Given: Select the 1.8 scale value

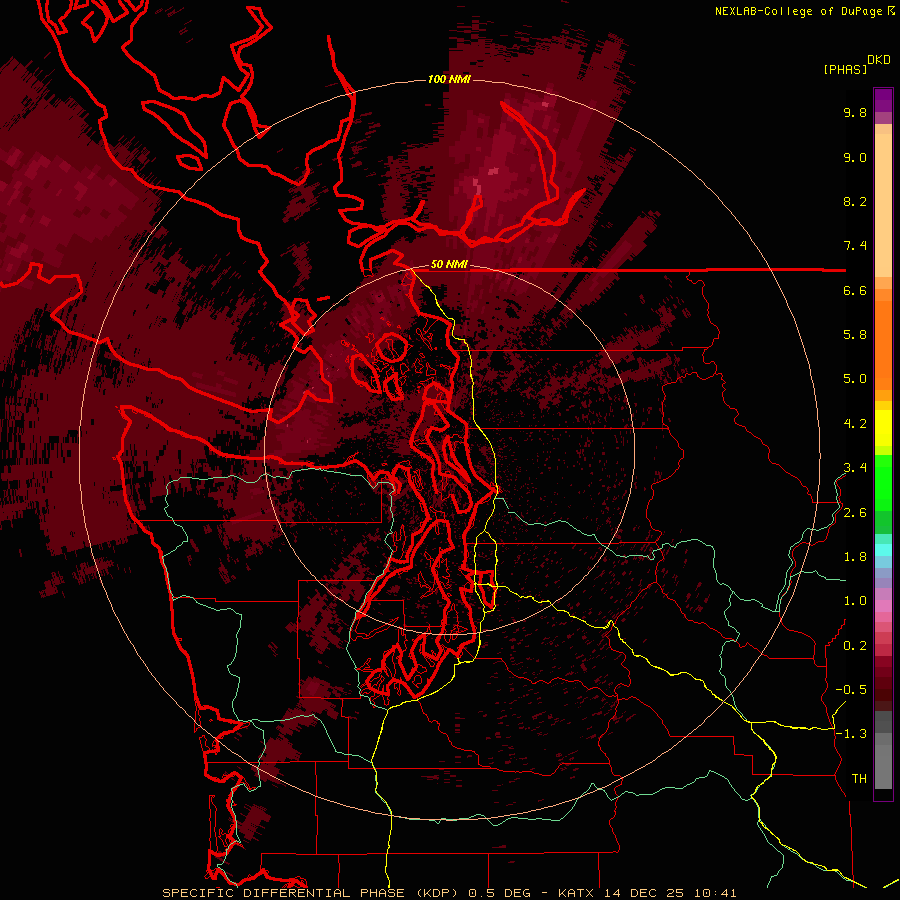Looking at the screenshot, I should click(x=855, y=557).
